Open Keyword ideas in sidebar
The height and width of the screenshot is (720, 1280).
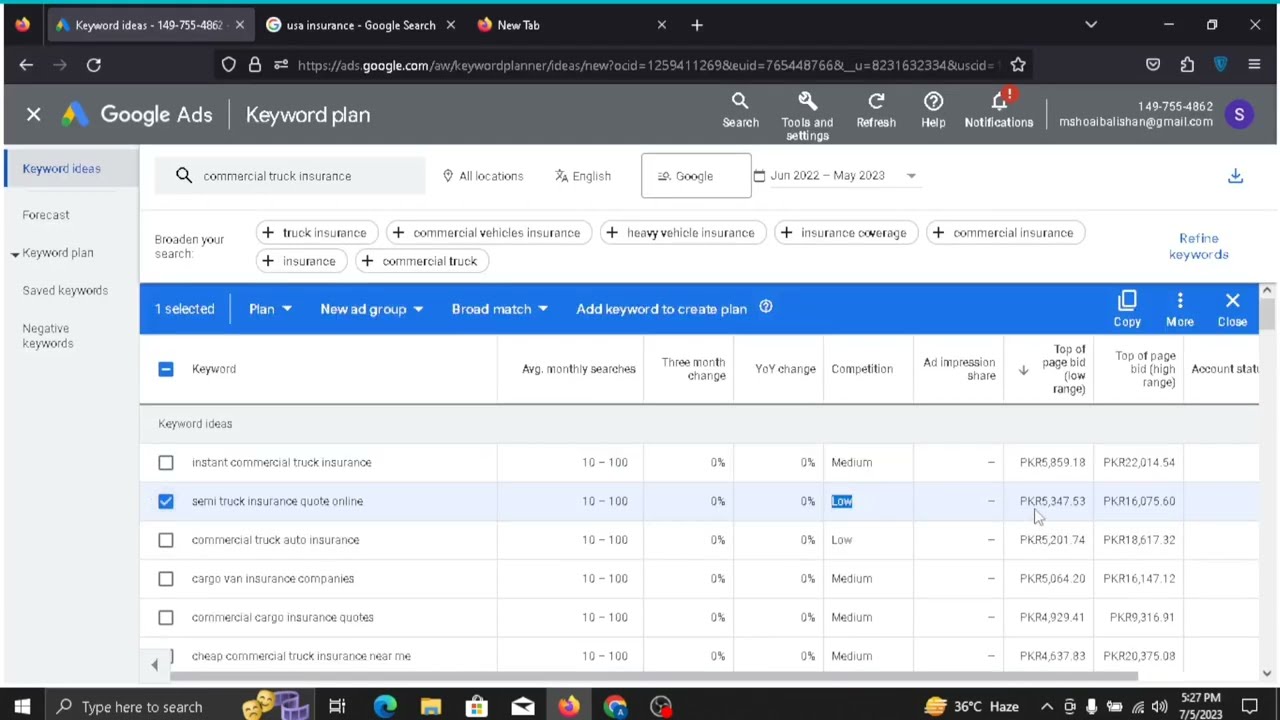click(x=61, y=169)
